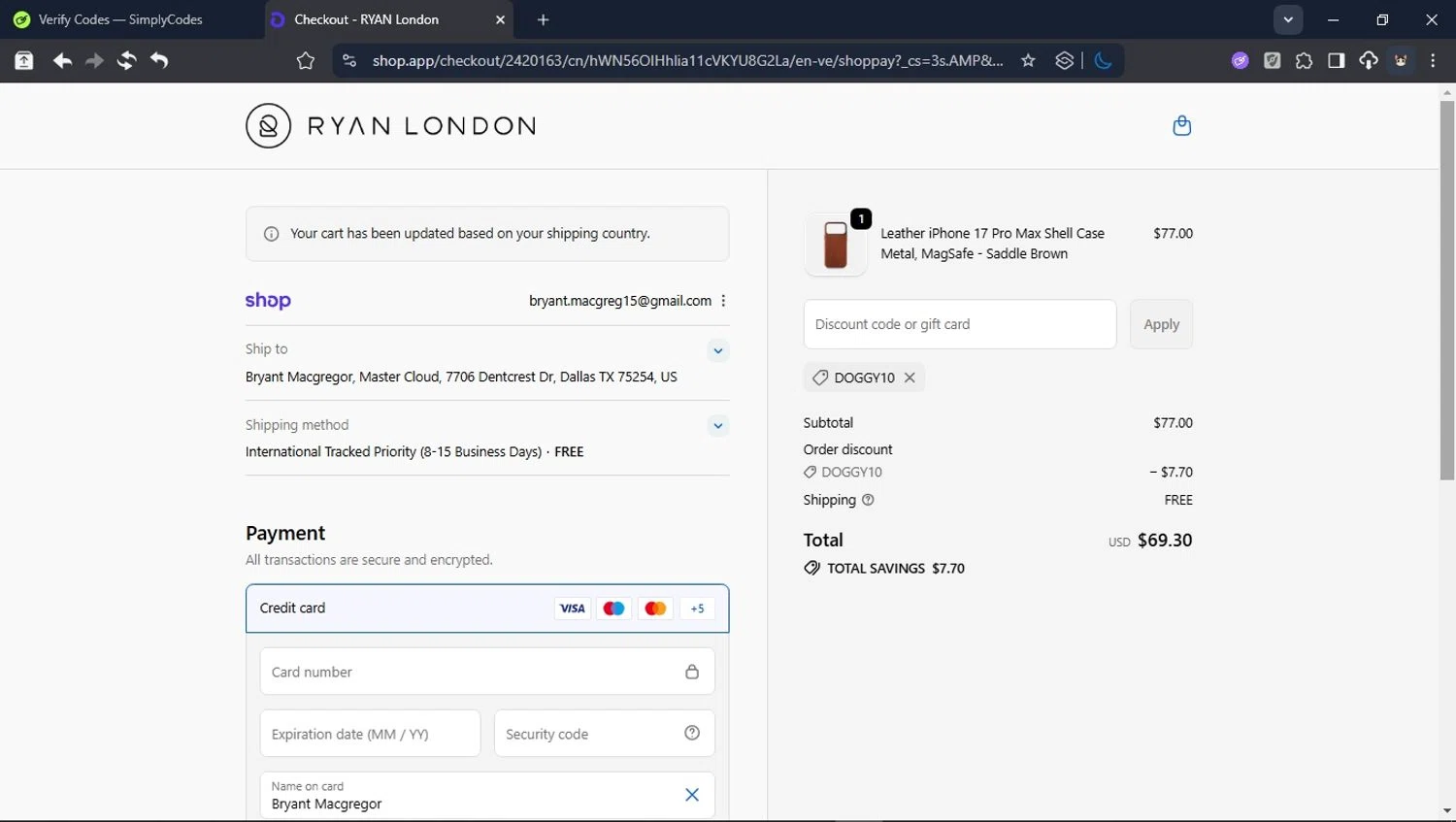Screen dimensions: 1456x822
Task: Expand the Ship to address section
Action: (717, 350)
